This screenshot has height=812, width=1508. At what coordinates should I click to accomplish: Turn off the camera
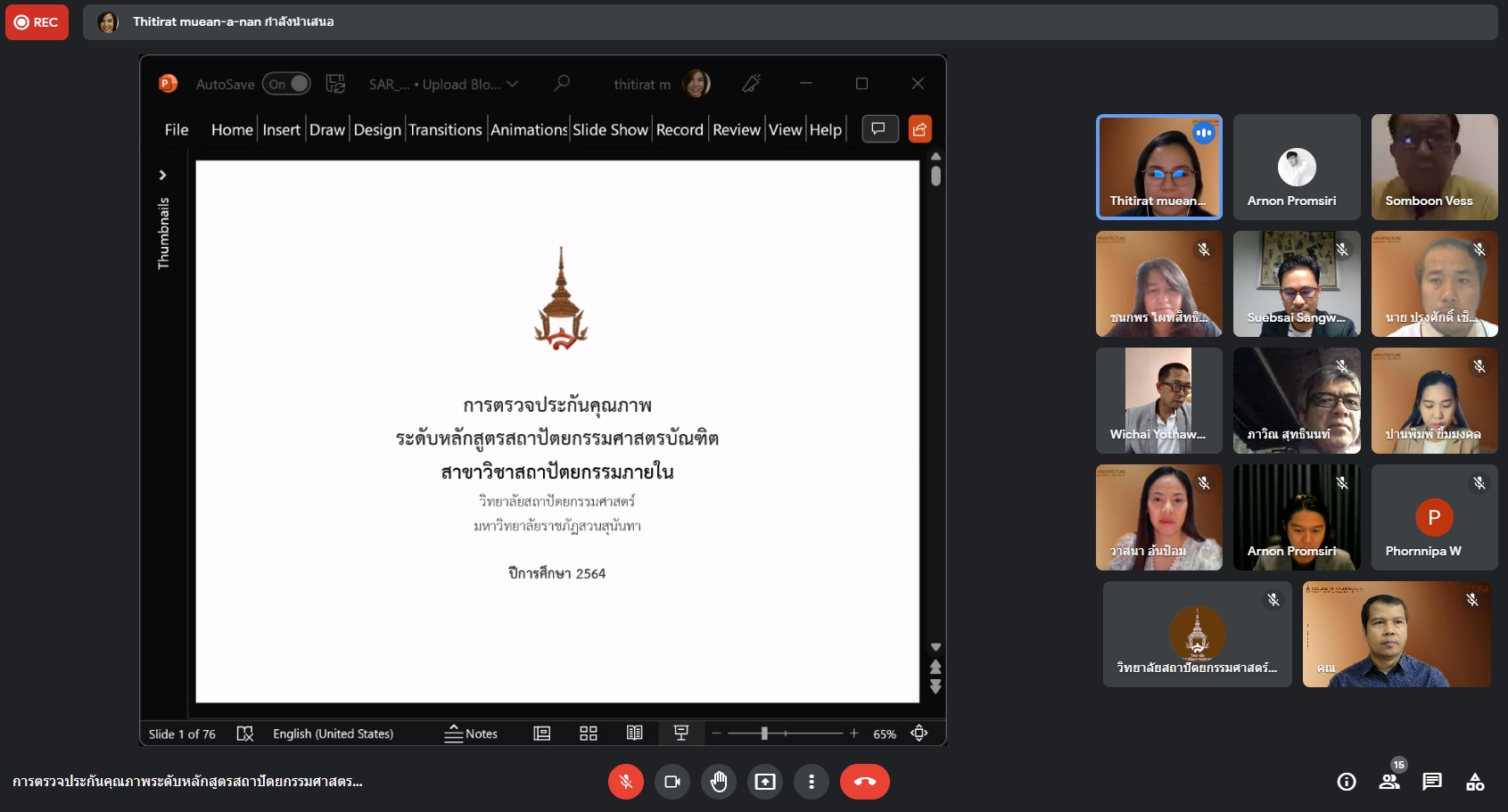click(672, 782)
